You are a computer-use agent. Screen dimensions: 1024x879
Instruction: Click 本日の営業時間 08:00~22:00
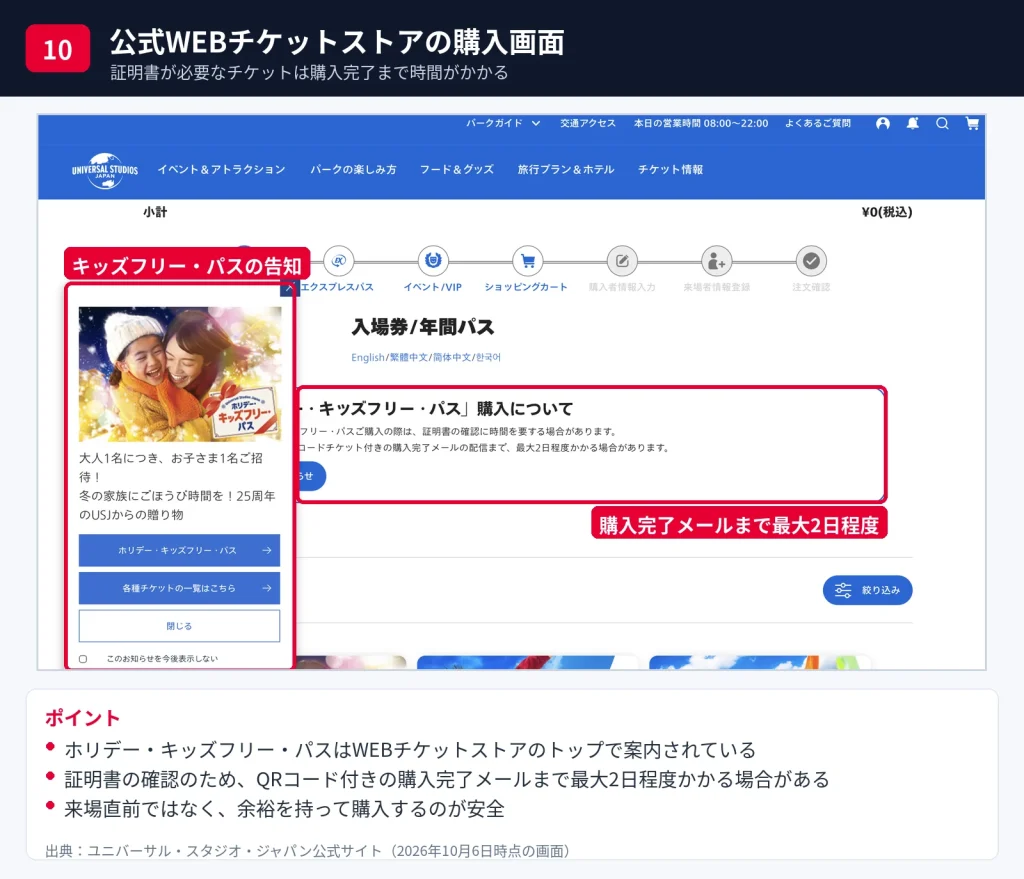click(x=701, y=123)
